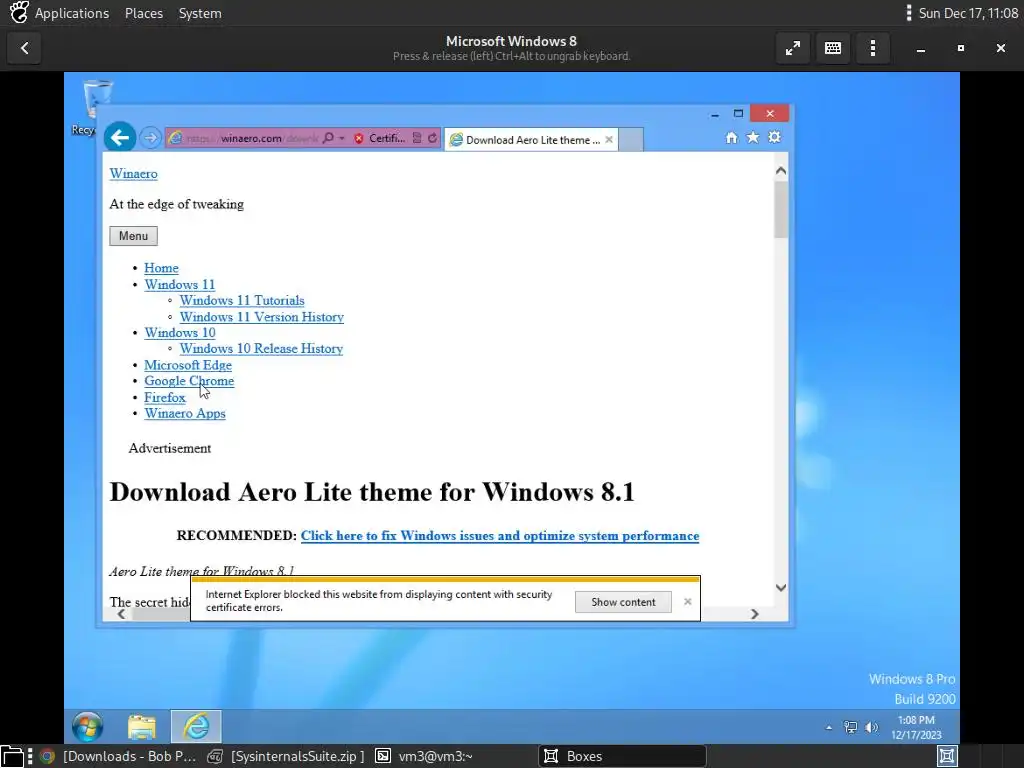The width and height of the screenshot is (1024, 768).
Task: Click the Certificate error shield icon
Action: click(359, 138)
